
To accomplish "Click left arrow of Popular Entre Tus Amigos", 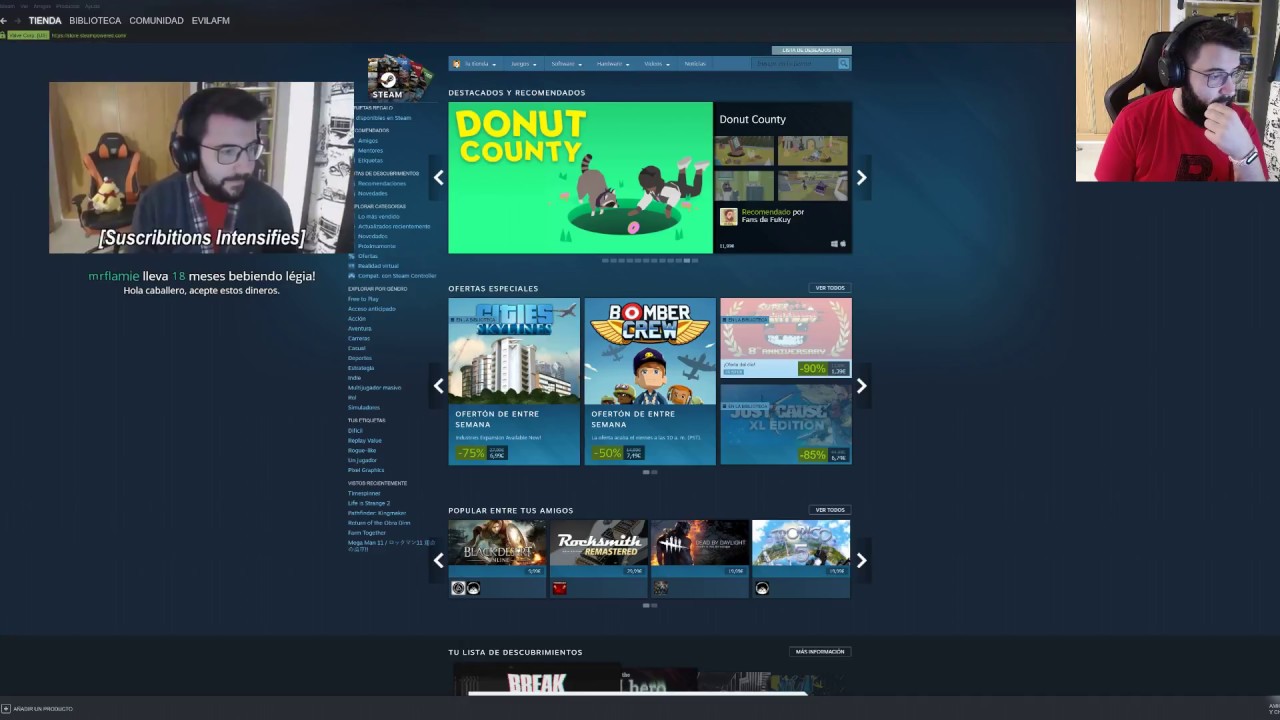I will pos(438,561).
